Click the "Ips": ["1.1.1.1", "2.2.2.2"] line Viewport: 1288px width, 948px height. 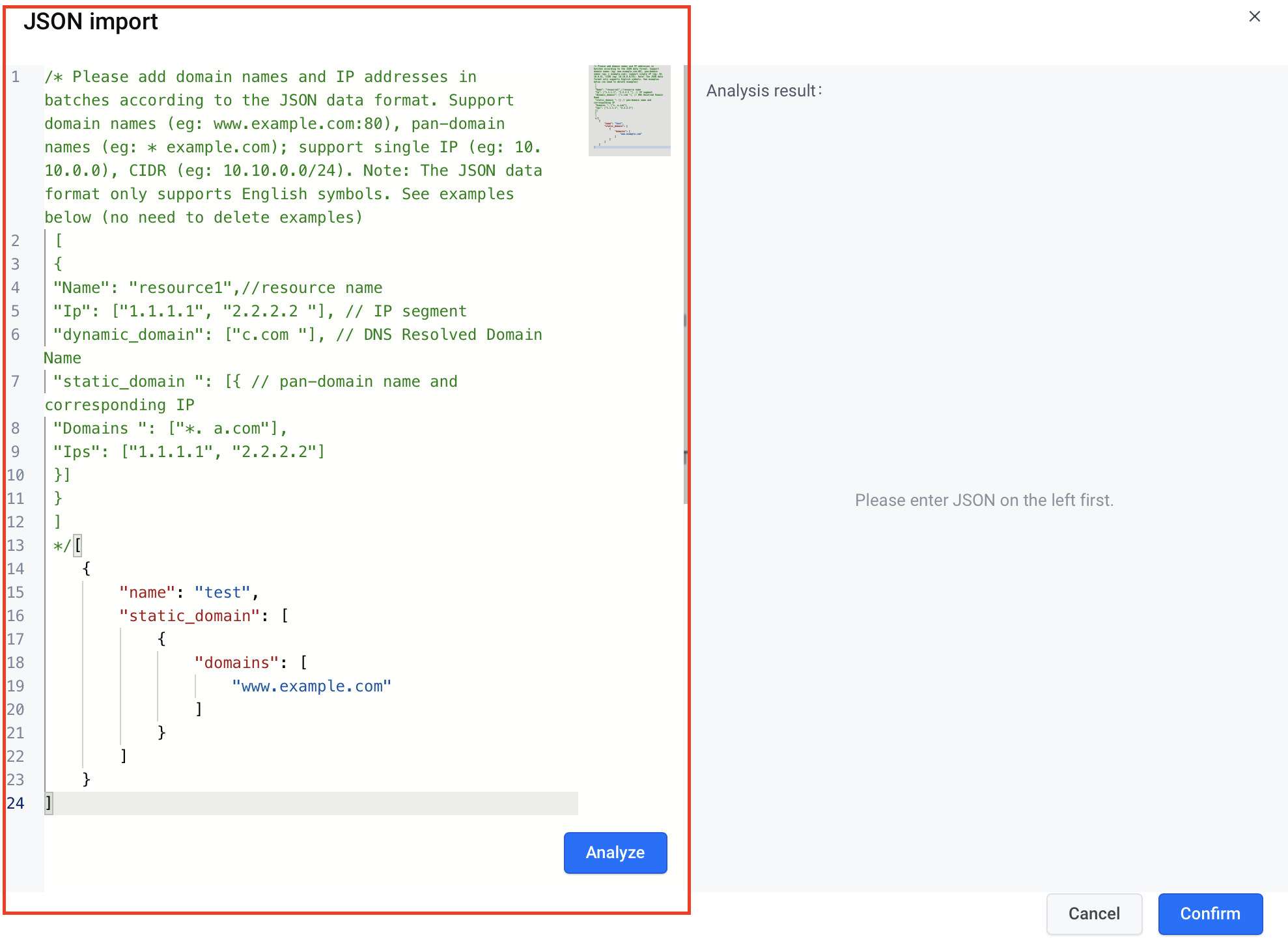pyautogui.click(x=189, y=451)
